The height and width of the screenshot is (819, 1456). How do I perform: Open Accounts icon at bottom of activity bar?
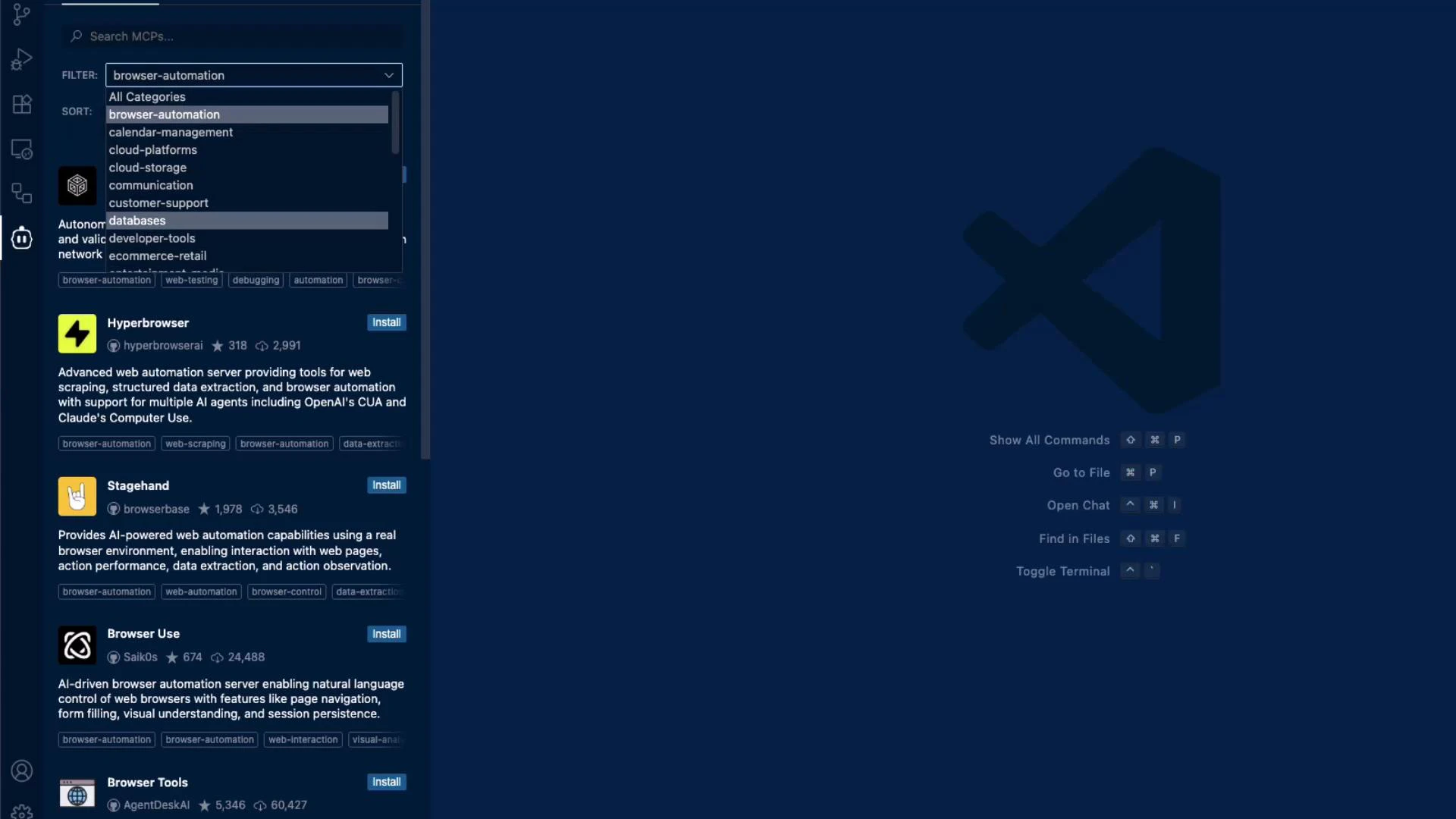click(x=22, y=771)
